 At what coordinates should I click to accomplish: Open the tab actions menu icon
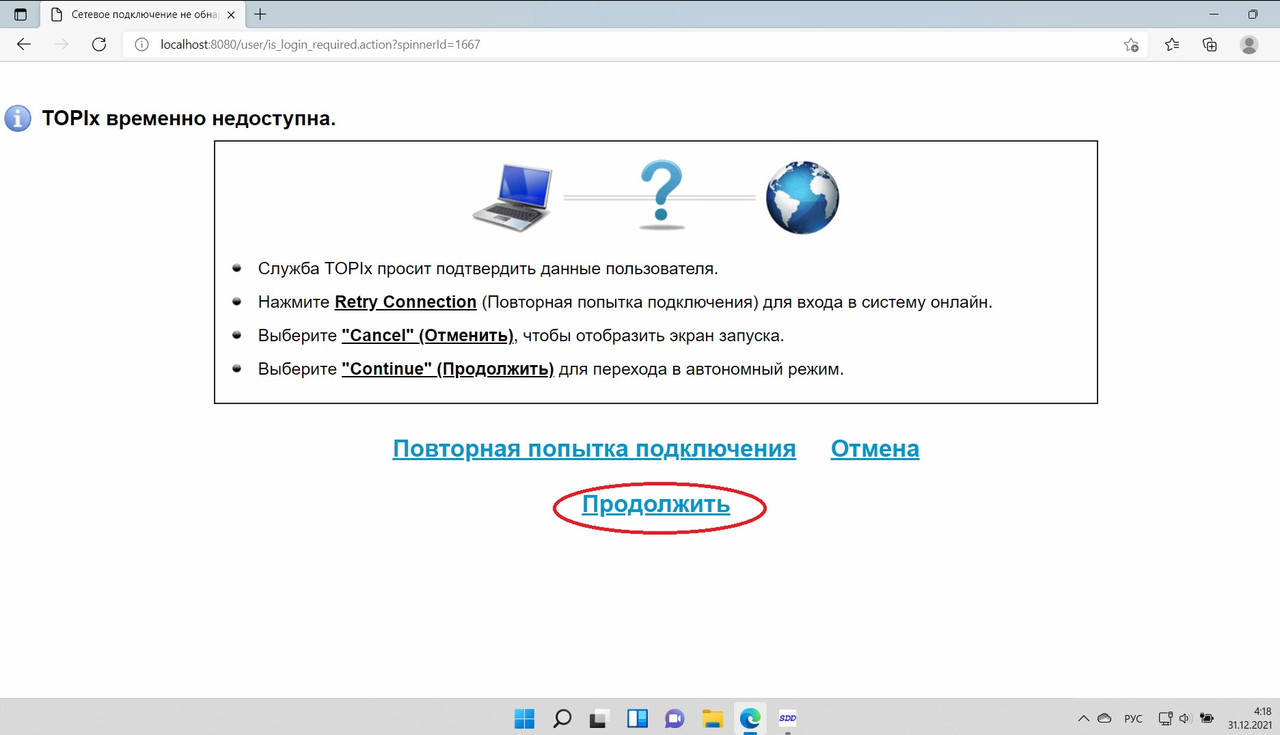coord(20,14)
